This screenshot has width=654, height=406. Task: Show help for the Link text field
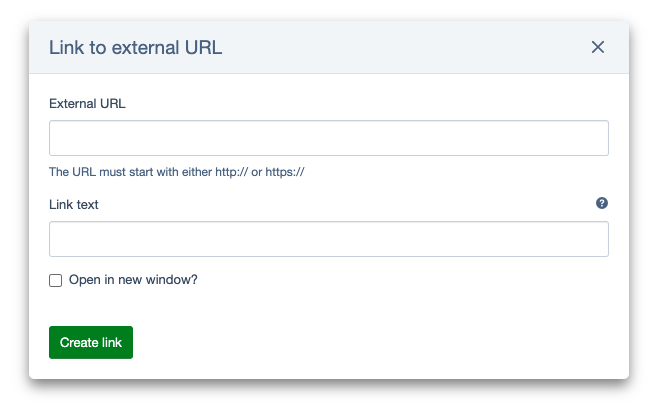(602, 203)
